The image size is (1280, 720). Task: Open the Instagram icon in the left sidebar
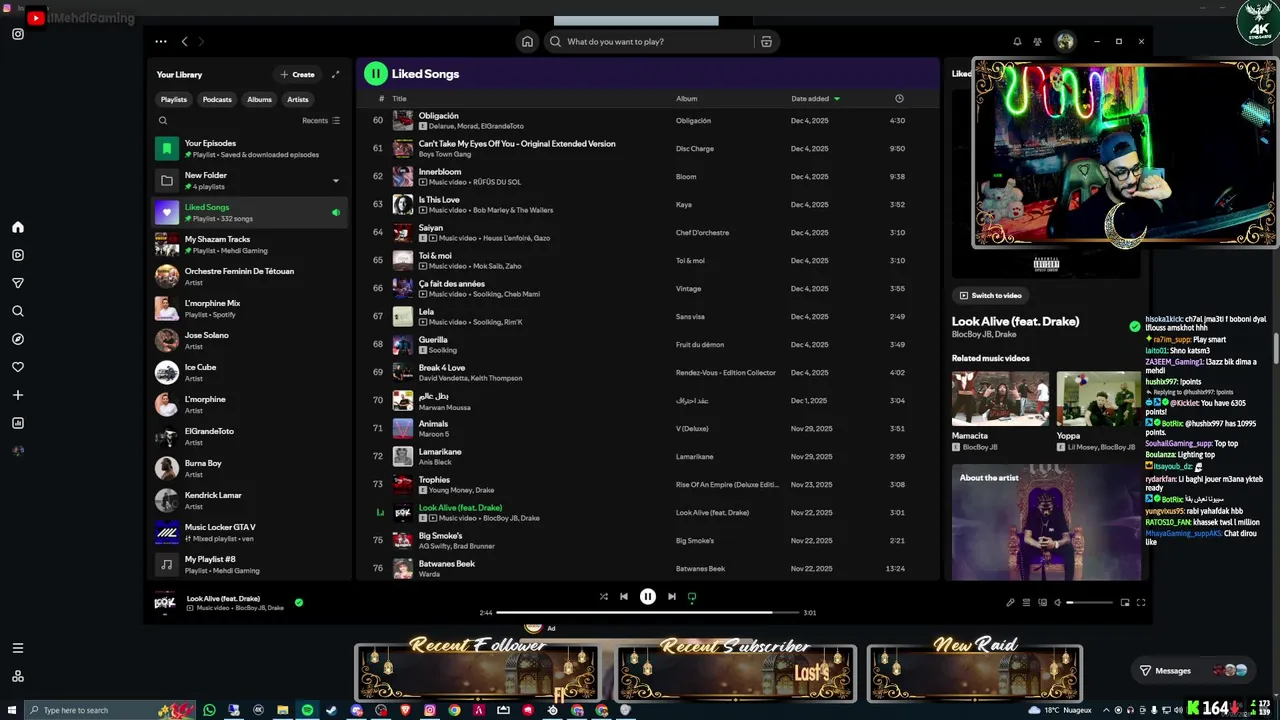[18, 34]
